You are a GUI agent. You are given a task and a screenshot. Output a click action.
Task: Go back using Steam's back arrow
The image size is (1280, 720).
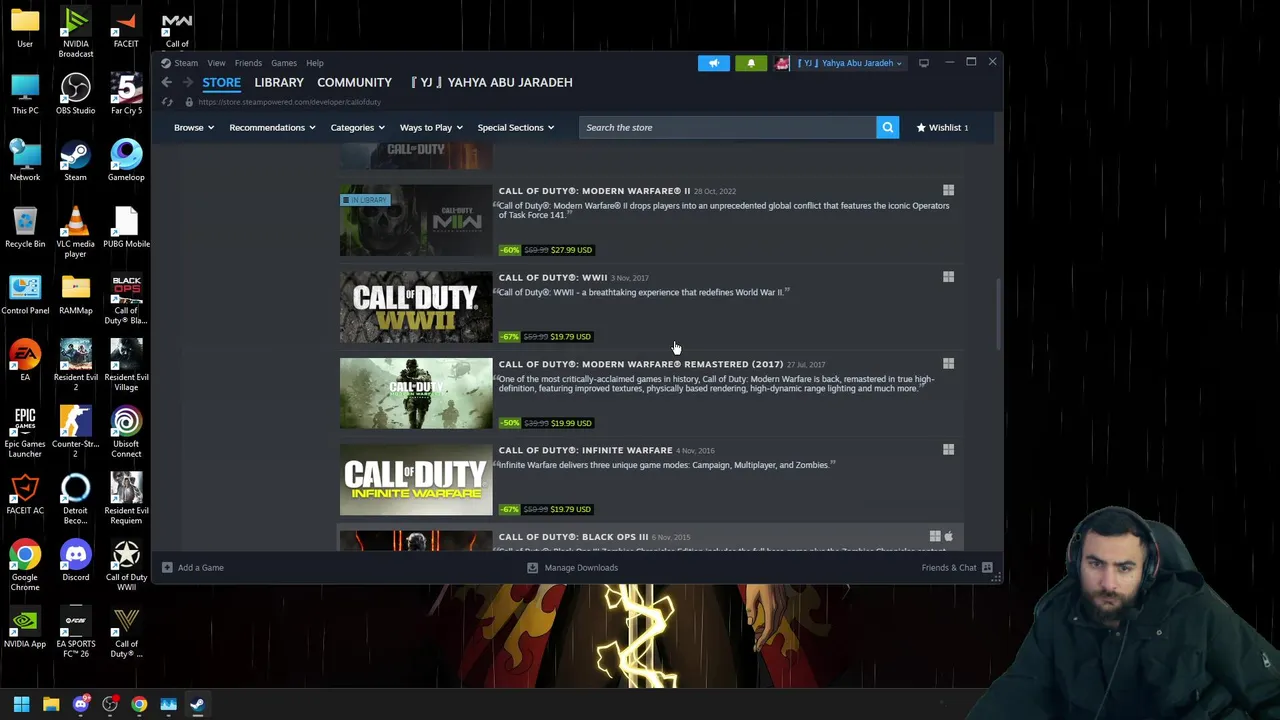pos(167,82)
